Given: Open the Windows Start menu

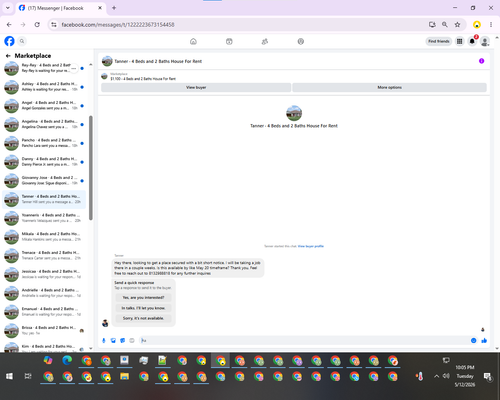Looking at the screenshot, I should pos(9,376).
